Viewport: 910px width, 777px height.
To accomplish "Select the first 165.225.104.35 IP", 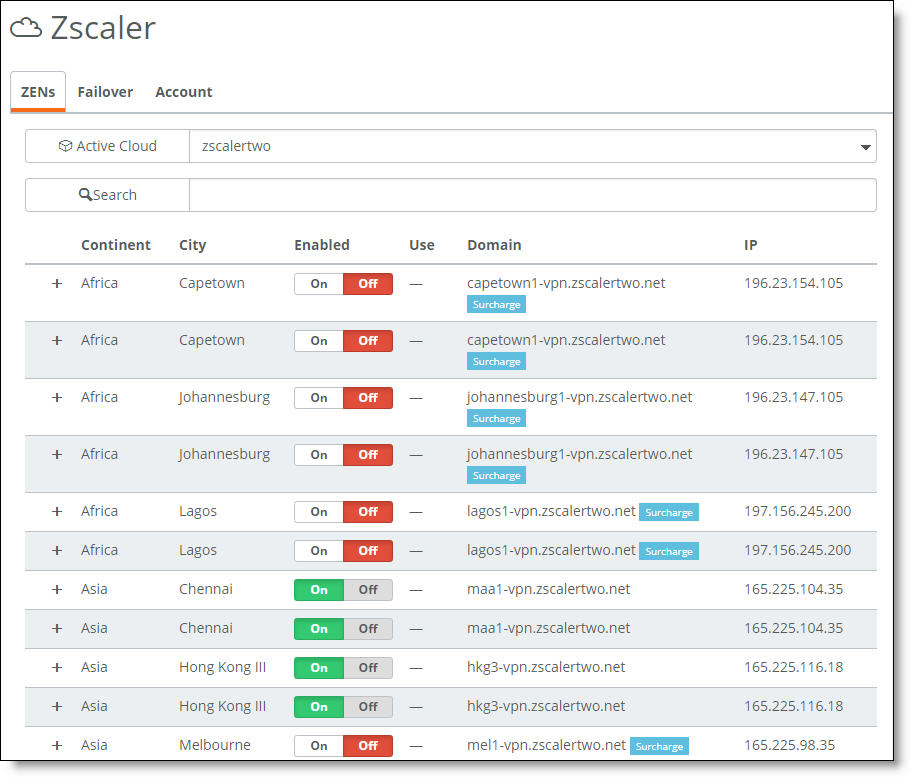I will click(x=793, y=590).
